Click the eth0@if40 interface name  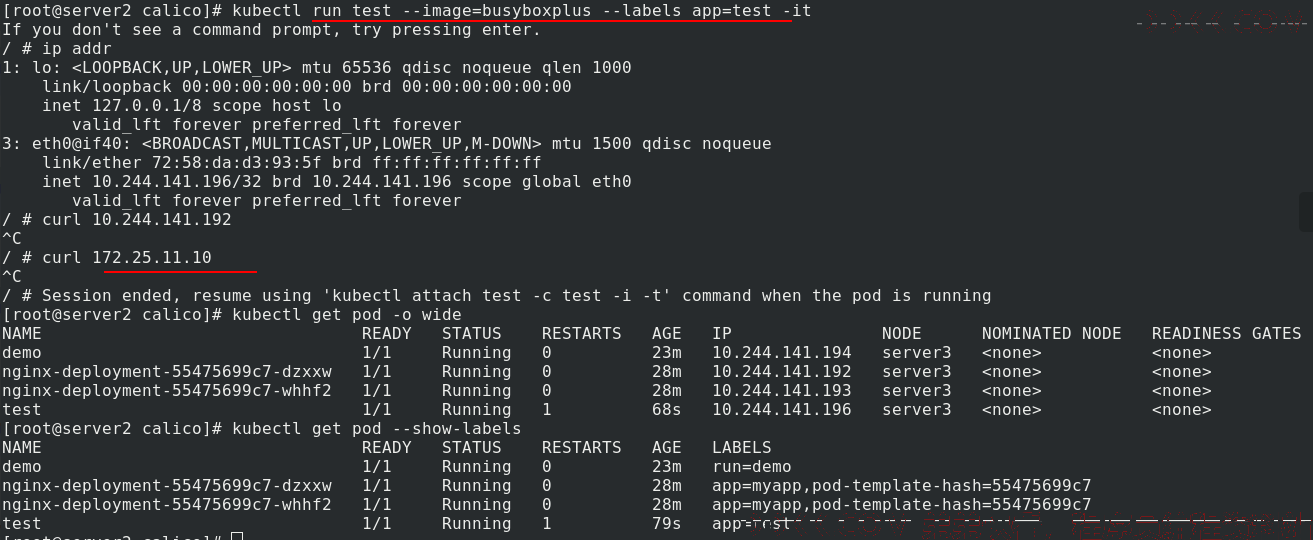(77, 144)
